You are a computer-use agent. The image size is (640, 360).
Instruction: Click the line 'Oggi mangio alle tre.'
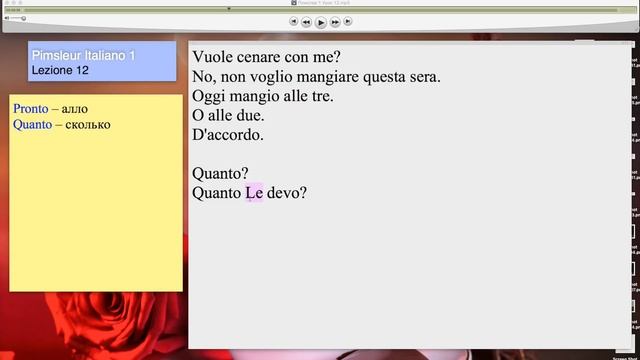(263, 96)
